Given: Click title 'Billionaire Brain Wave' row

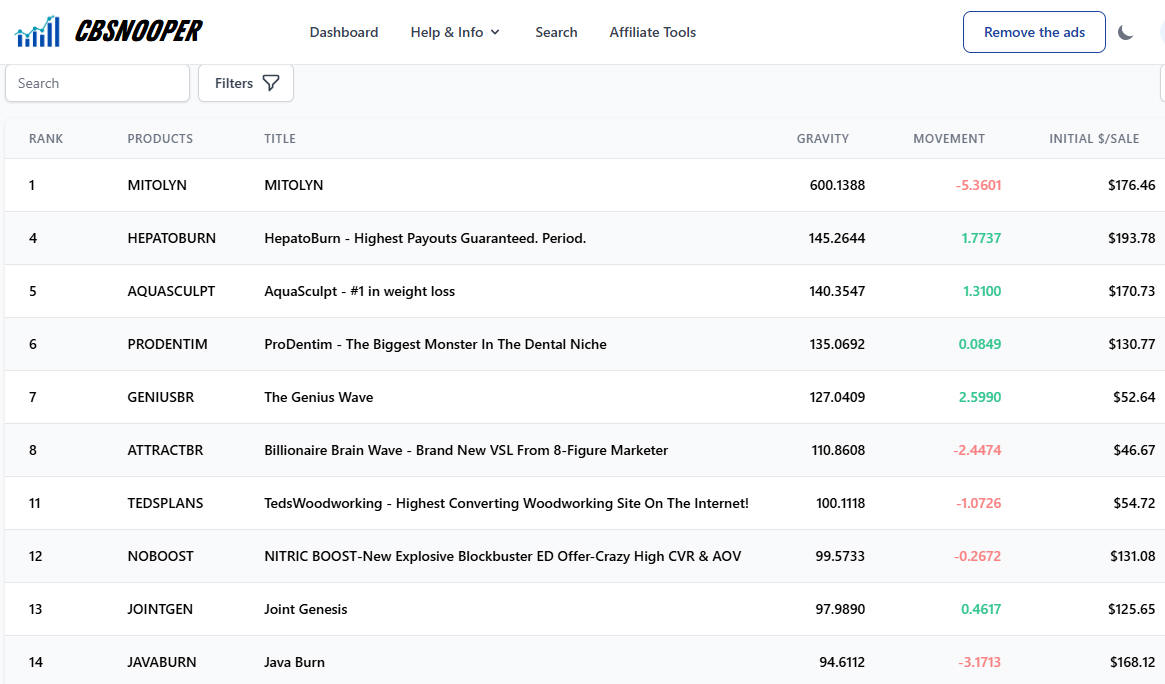Looking at the screenshot, I should [x=466, y=450].
